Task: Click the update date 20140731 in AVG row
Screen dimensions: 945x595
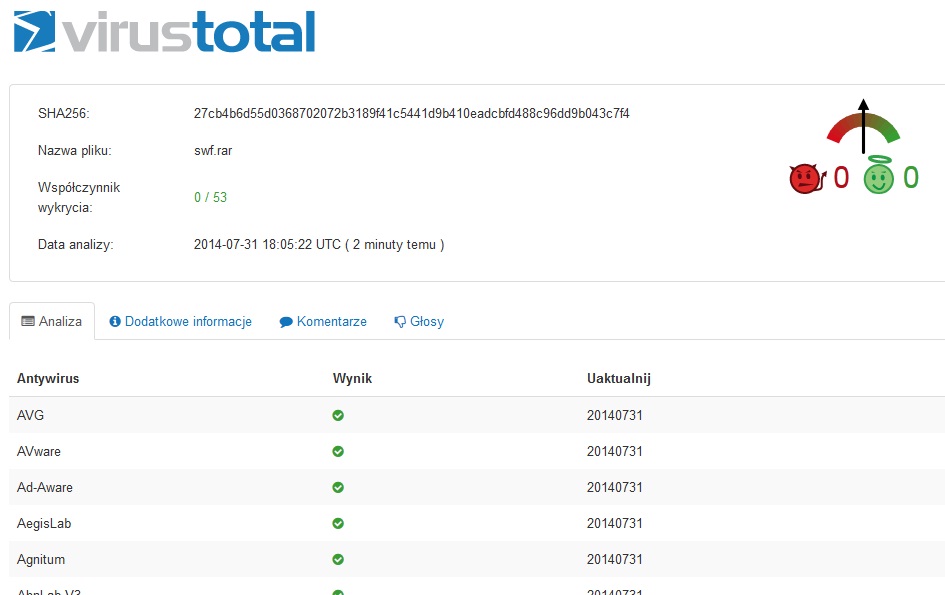Action: pyautogui.click(x=615, y=415)
